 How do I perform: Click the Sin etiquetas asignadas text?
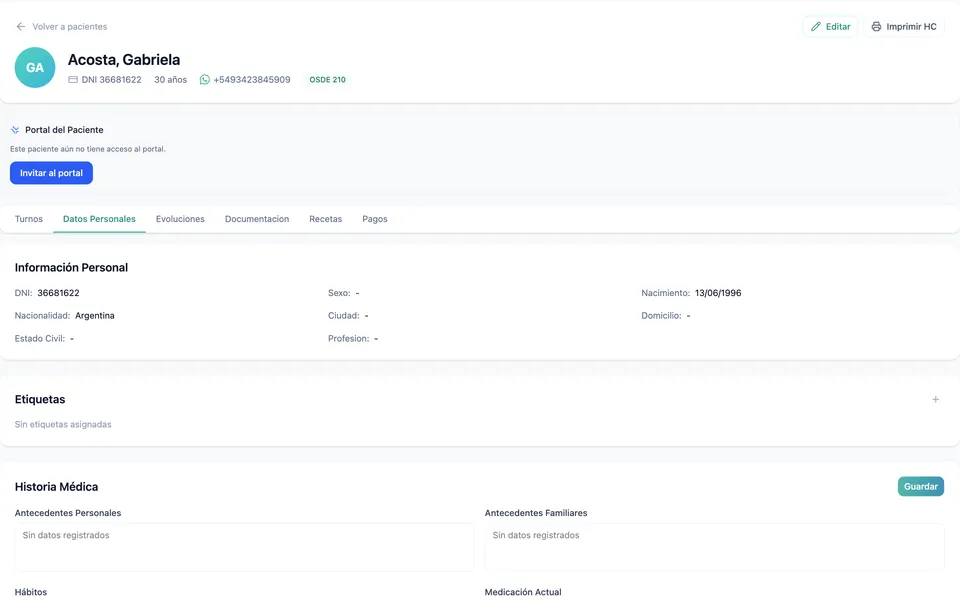[x=63, y=424]
